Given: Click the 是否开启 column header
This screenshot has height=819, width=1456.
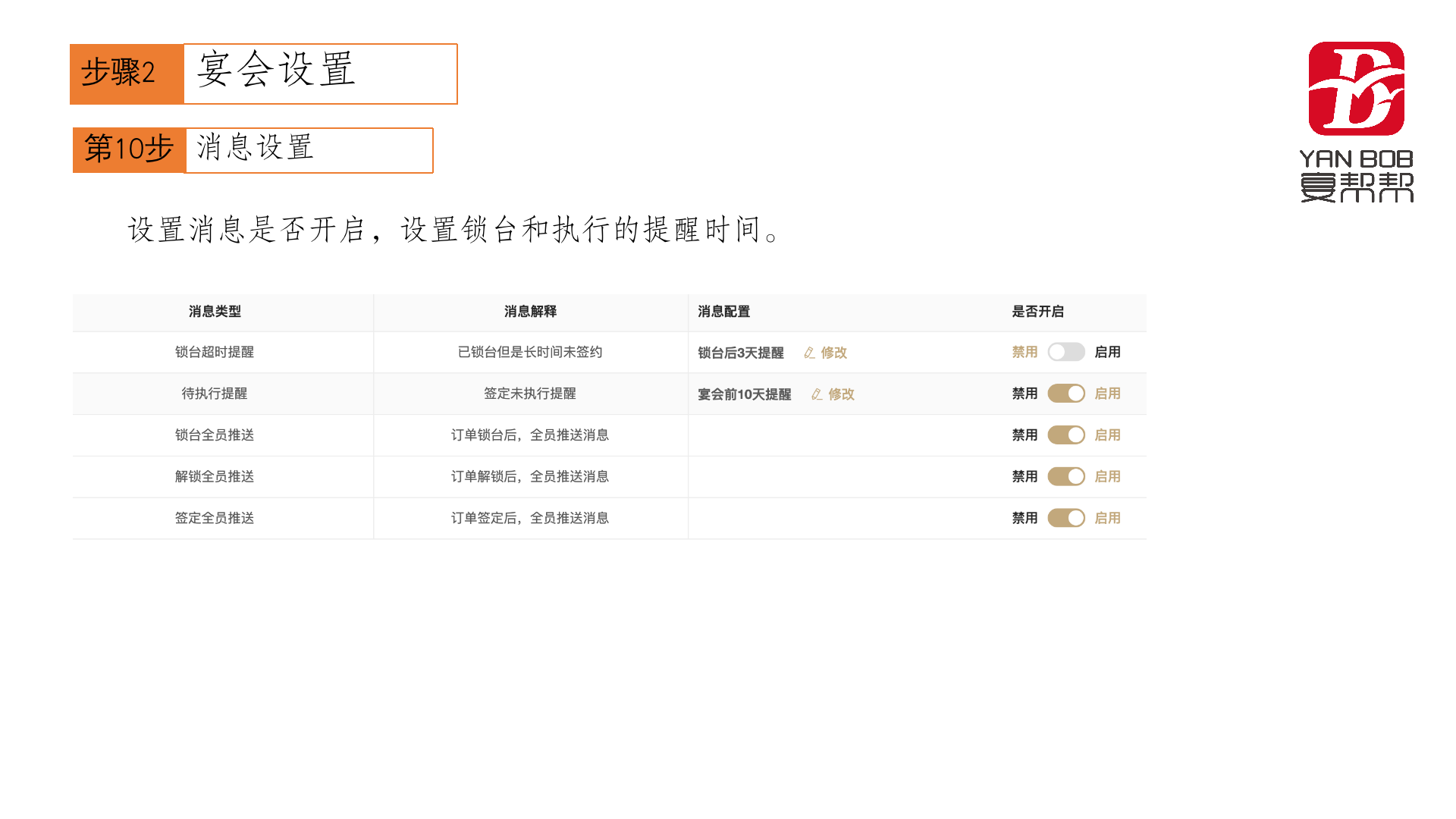Looking at the screenshot, I should (1037, 312).
